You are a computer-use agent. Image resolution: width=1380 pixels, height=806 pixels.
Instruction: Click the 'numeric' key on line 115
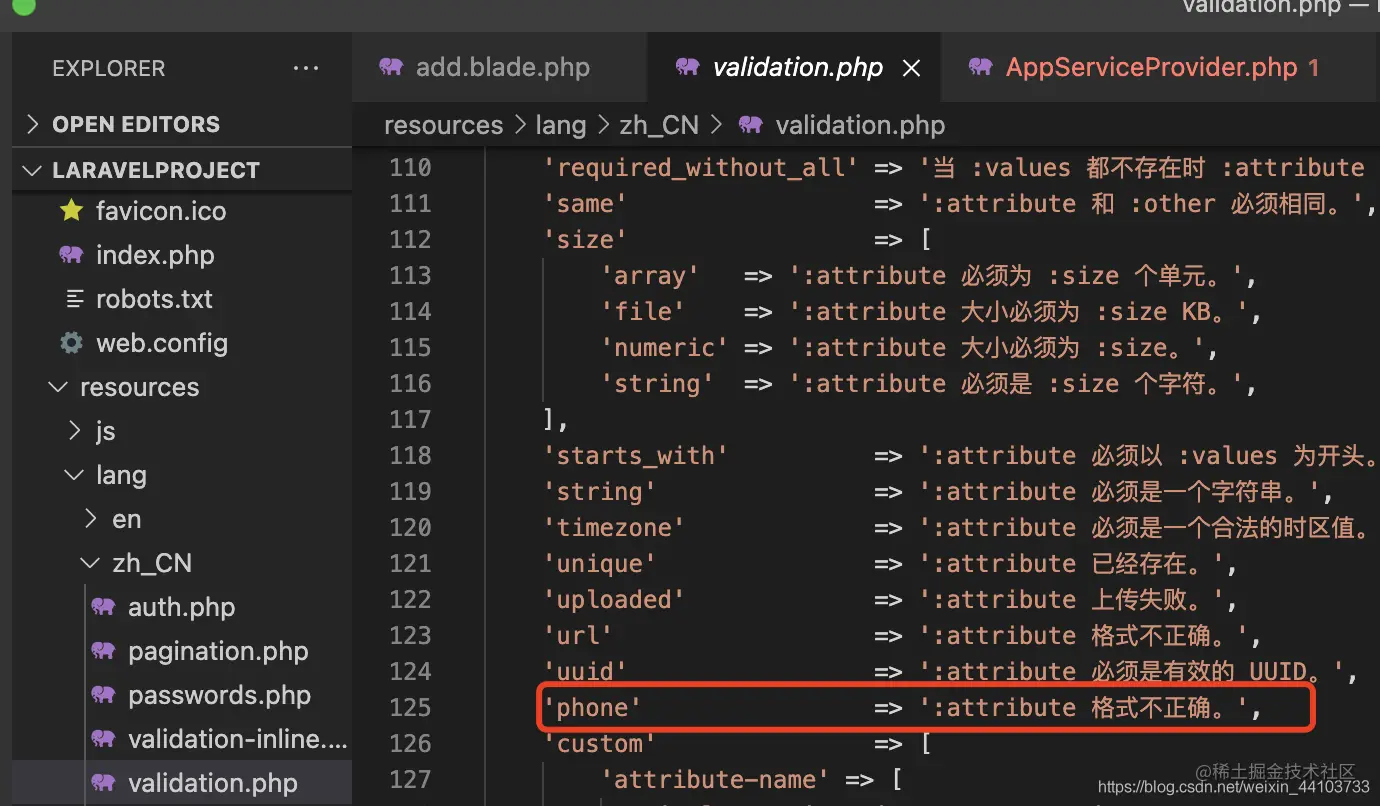coord(665,348)
